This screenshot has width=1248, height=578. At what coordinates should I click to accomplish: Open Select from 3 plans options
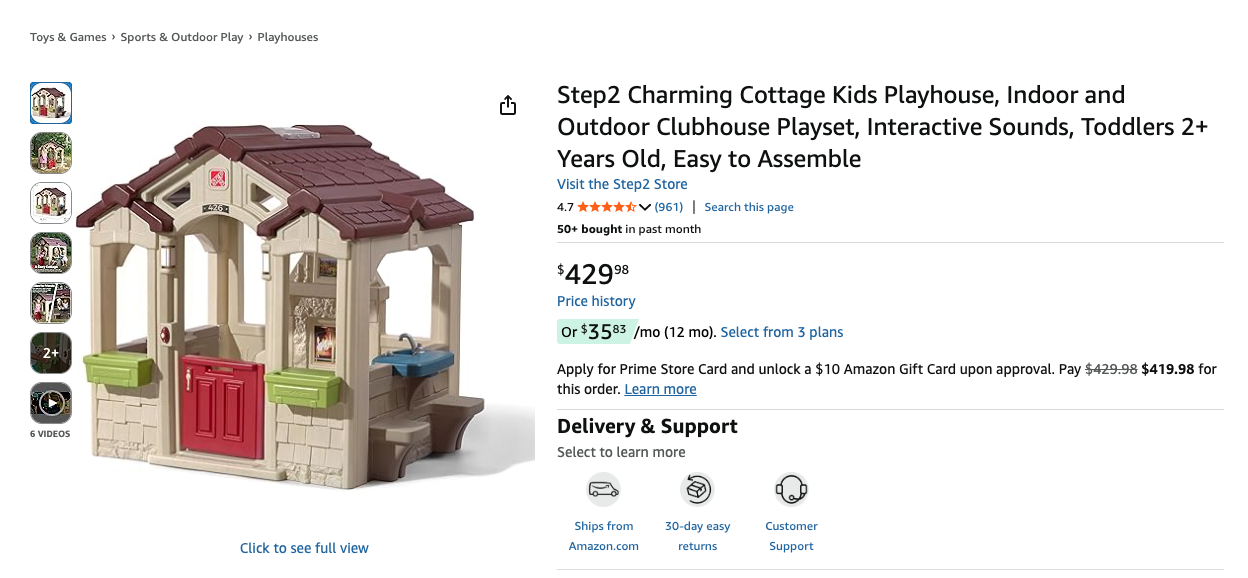[x=782, y=332]
